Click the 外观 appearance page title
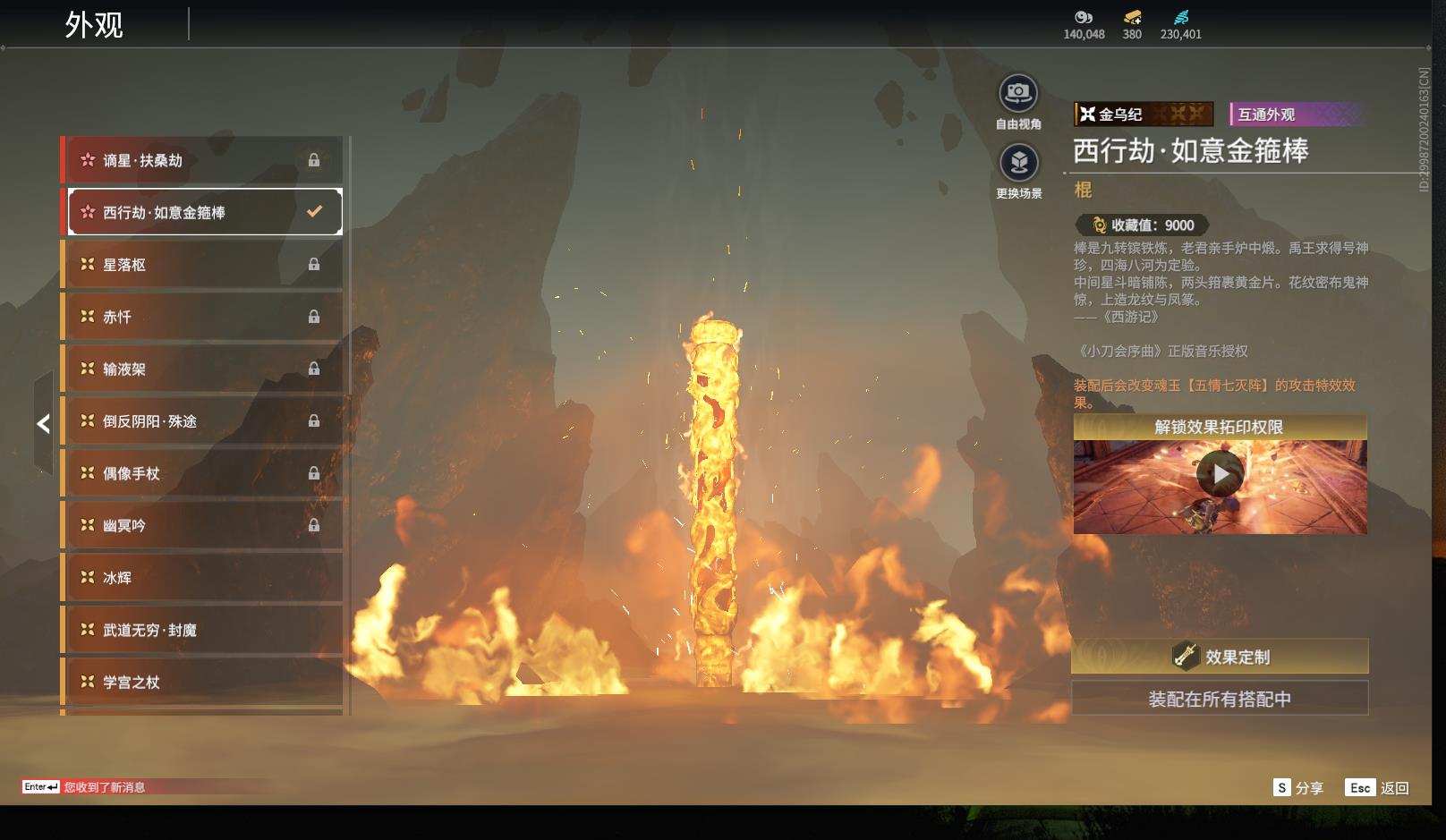Screen dimensions: 1446x840 [x=94, y=24]
